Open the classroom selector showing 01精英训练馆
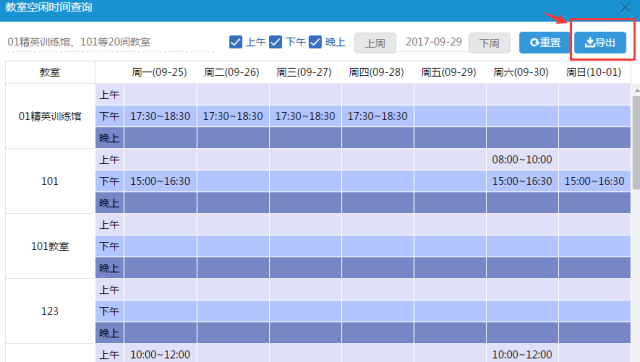The height and width of the screenshot is (362, 640). pos(110,42)
